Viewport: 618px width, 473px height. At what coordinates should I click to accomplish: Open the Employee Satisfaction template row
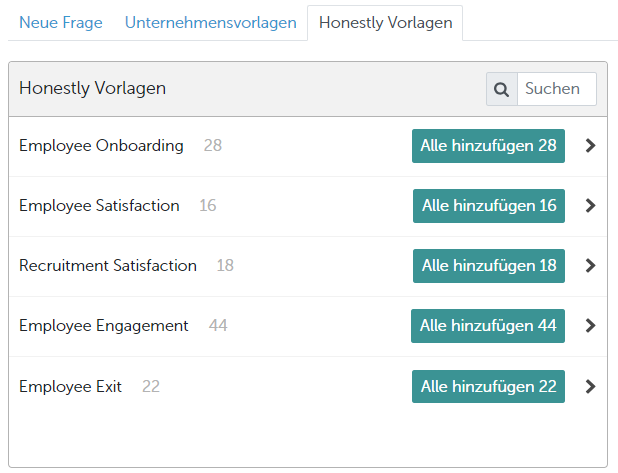[99, 205]
